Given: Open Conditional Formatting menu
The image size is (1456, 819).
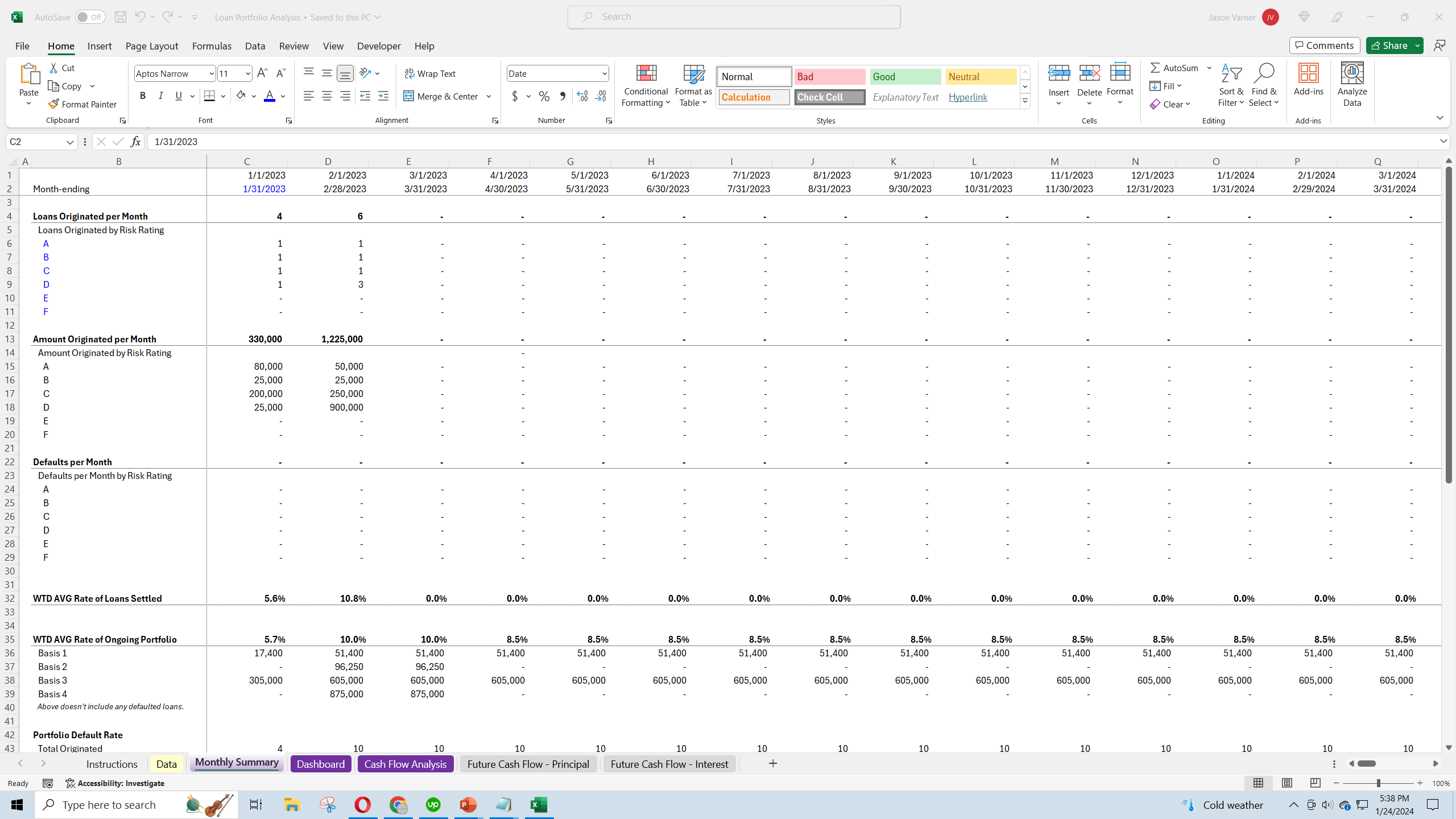Looking at the screenshot, I should 646,85.
